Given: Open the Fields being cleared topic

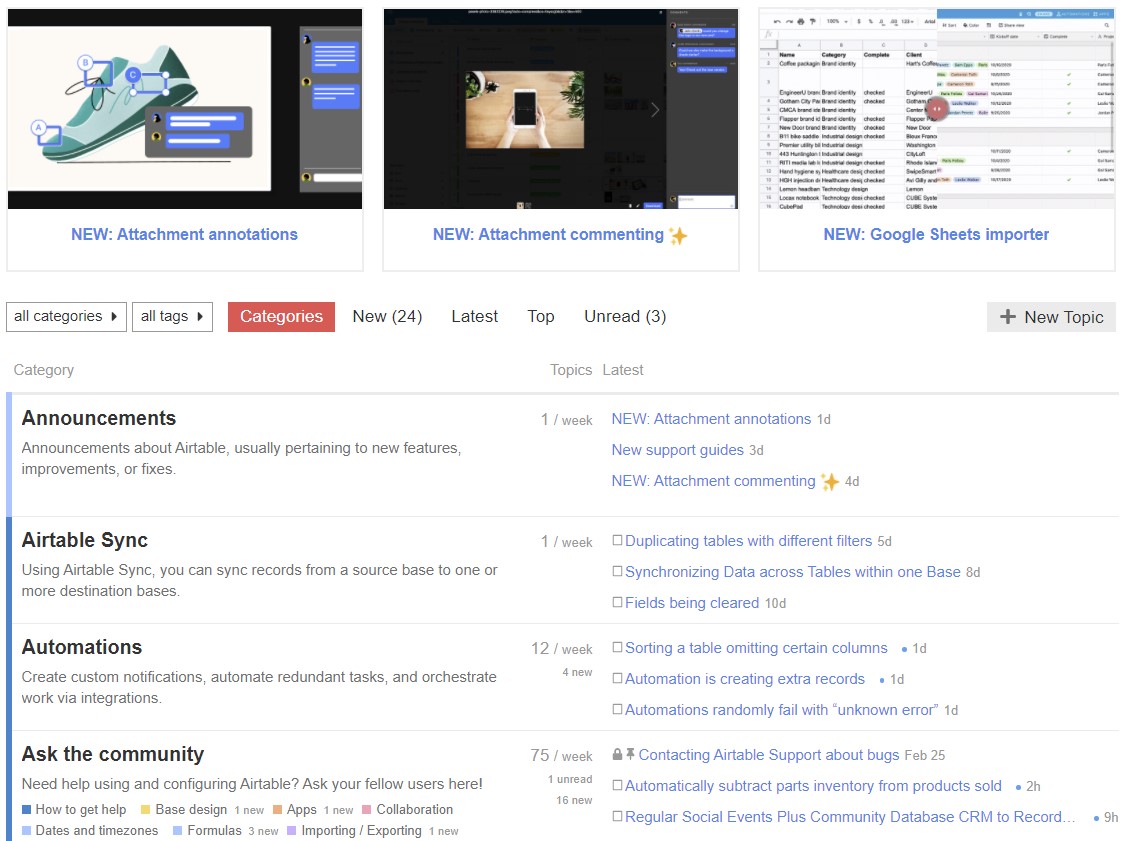Looking at the screenshot, I should coord(692,603).
